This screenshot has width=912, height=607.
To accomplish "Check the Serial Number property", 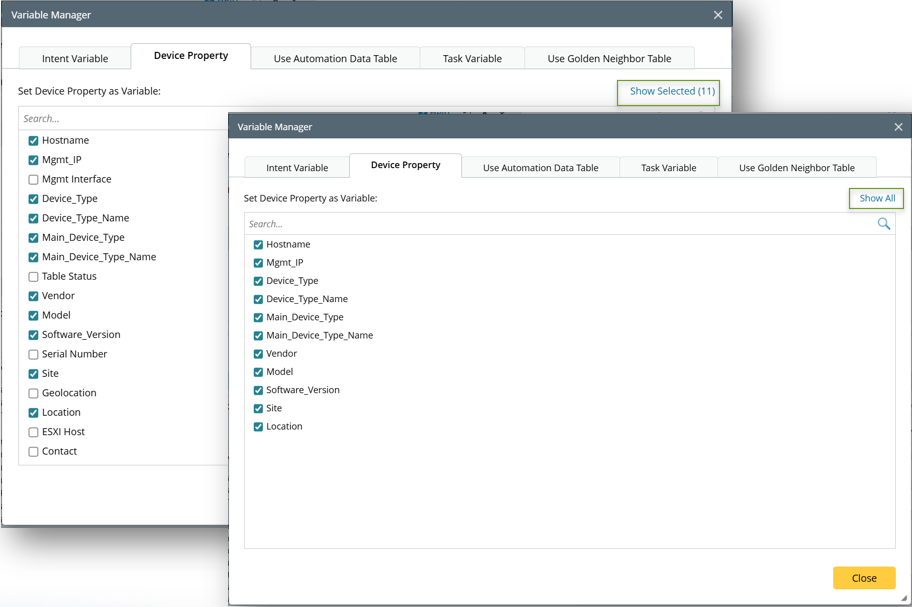I will [x=33, y=355].
